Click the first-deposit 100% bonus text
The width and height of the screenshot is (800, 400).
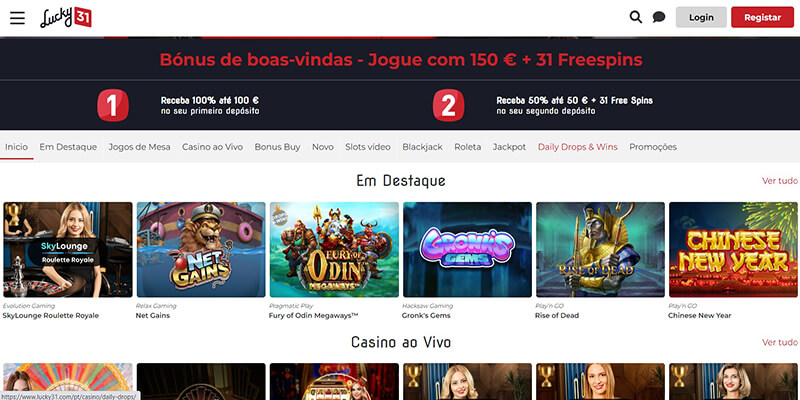210,106
